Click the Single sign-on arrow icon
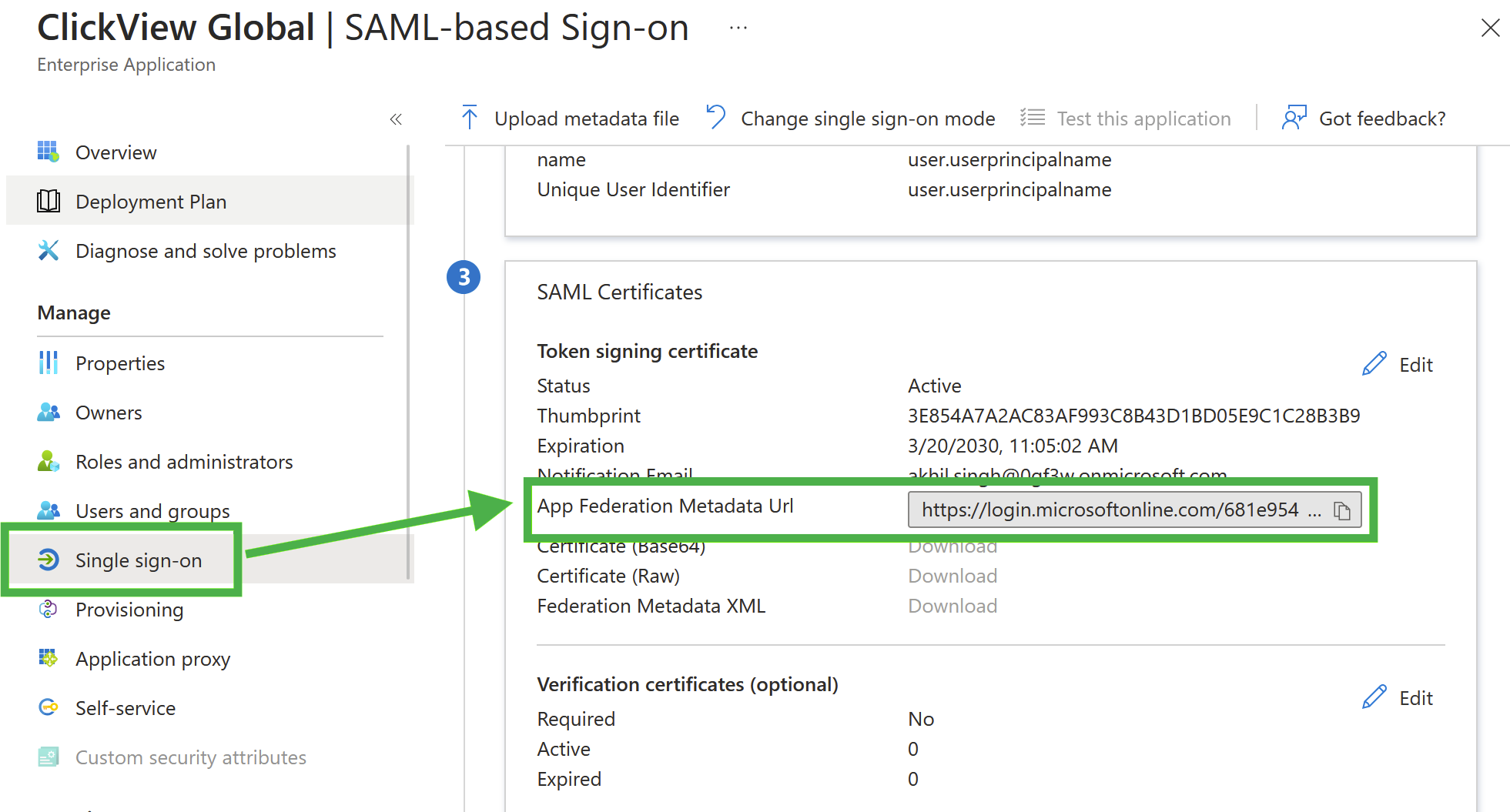This screenshot has height=812, width=1510. coord(49,560)
